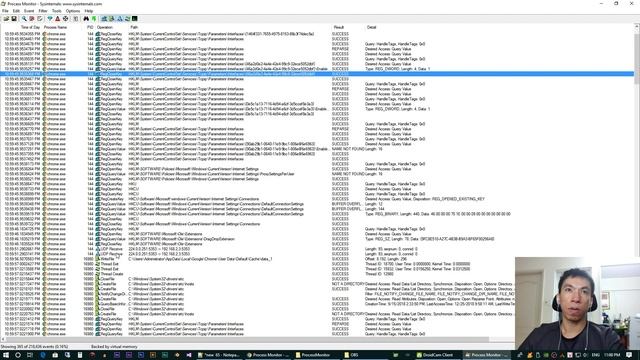Viewport: 640px width, 360px height.
Task: Click the Filter FILE_NOTIFY_CHANGE_FILE_NAME detail cell
Action: pyautogui.click(x=440, y=294)
